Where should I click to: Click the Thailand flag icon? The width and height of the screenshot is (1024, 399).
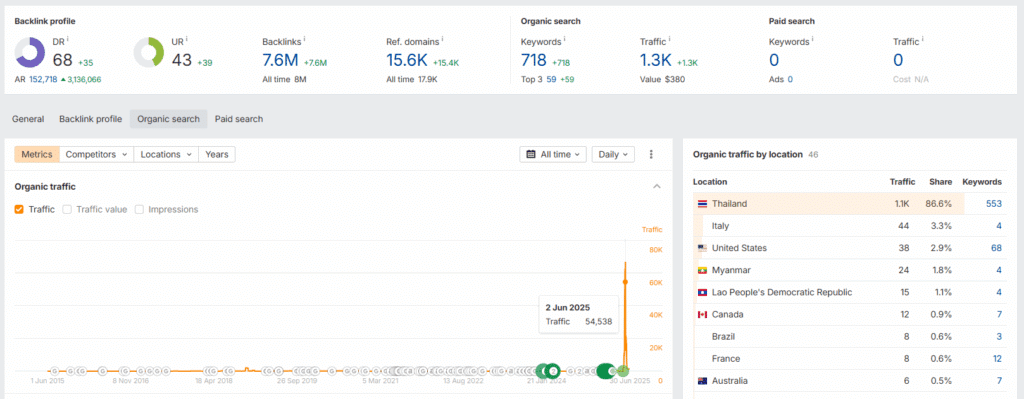(x=702, y=204)
